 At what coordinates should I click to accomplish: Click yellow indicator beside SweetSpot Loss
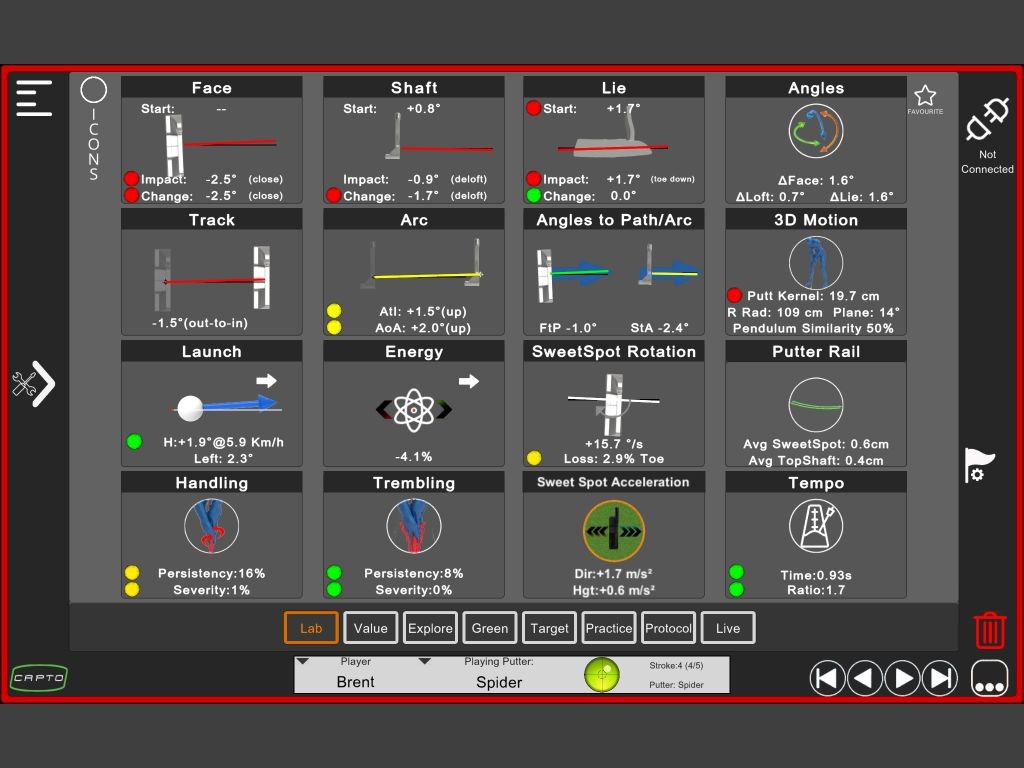point(534,458)
